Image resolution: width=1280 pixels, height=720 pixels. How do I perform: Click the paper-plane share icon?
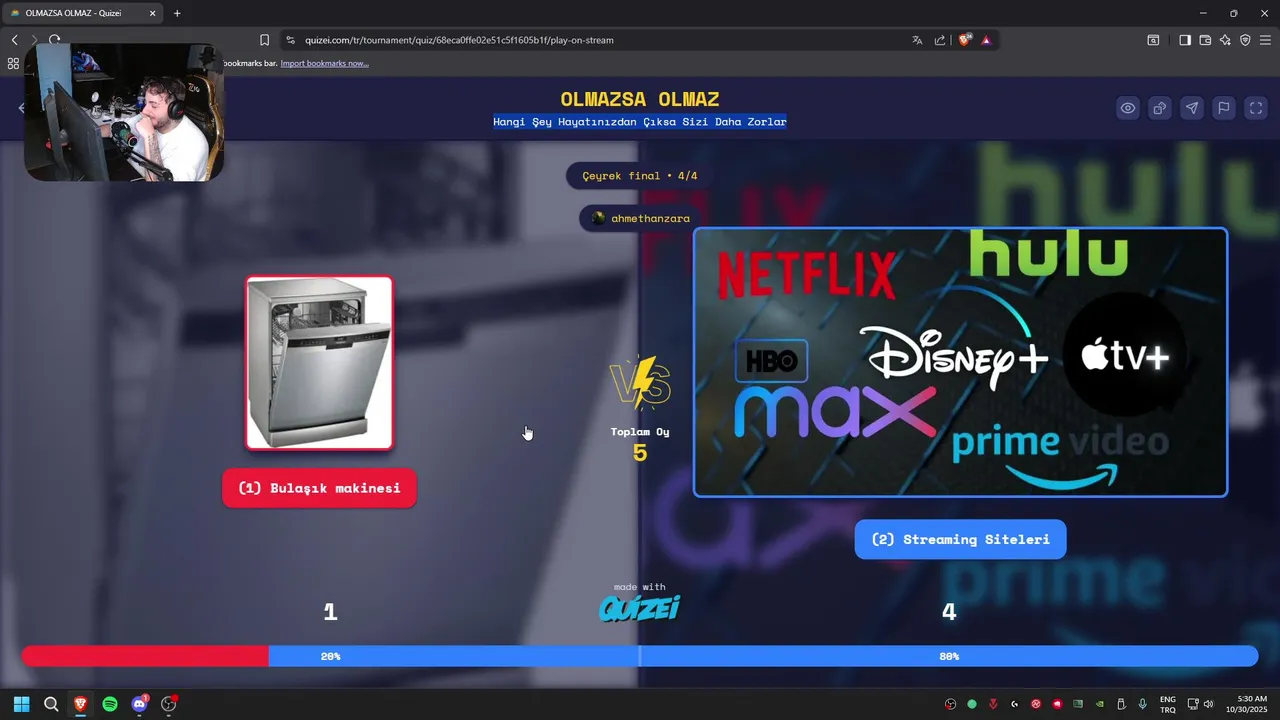(x=1192, y=108)
